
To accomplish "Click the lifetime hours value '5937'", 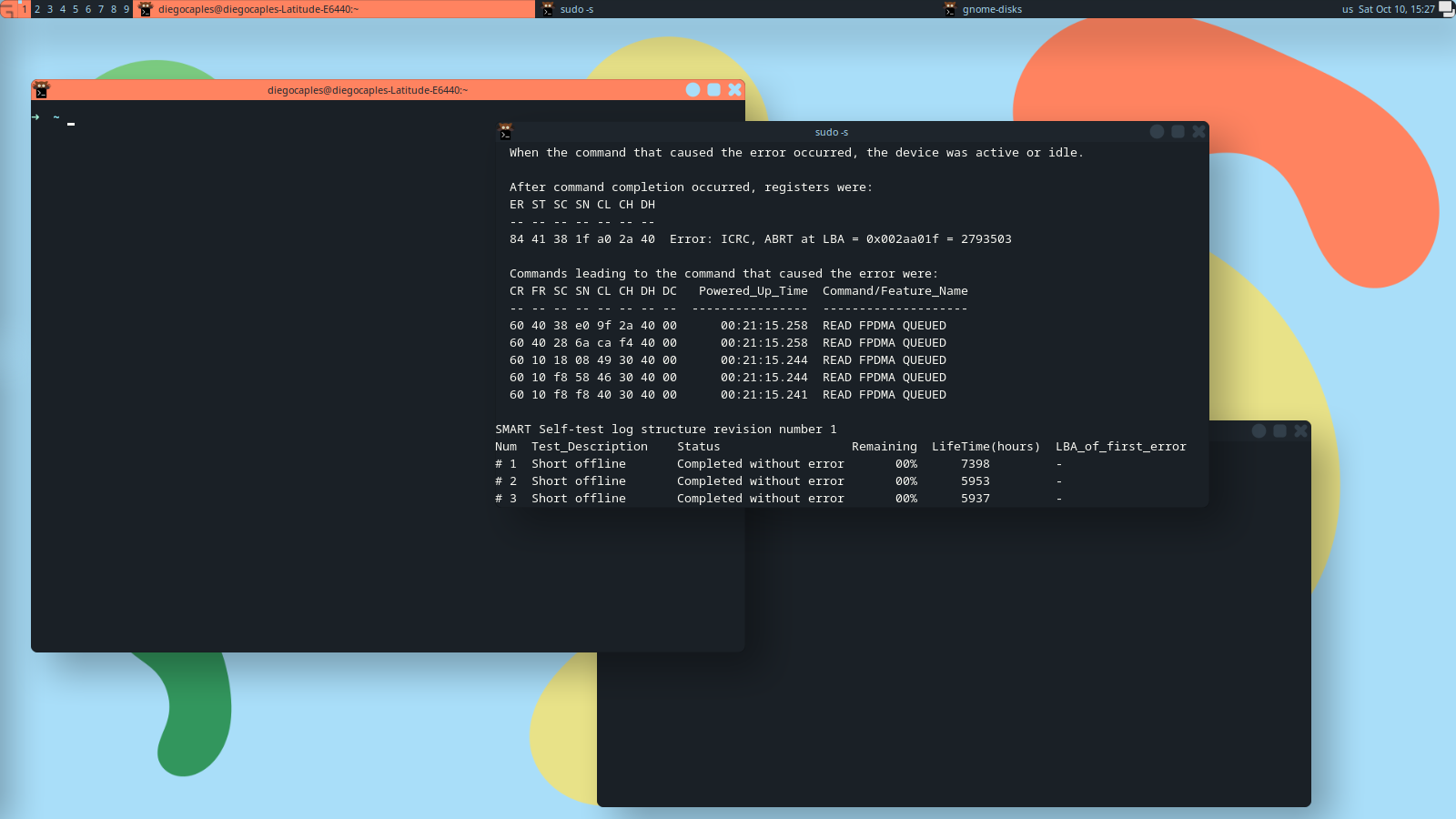I will (976, 499).
